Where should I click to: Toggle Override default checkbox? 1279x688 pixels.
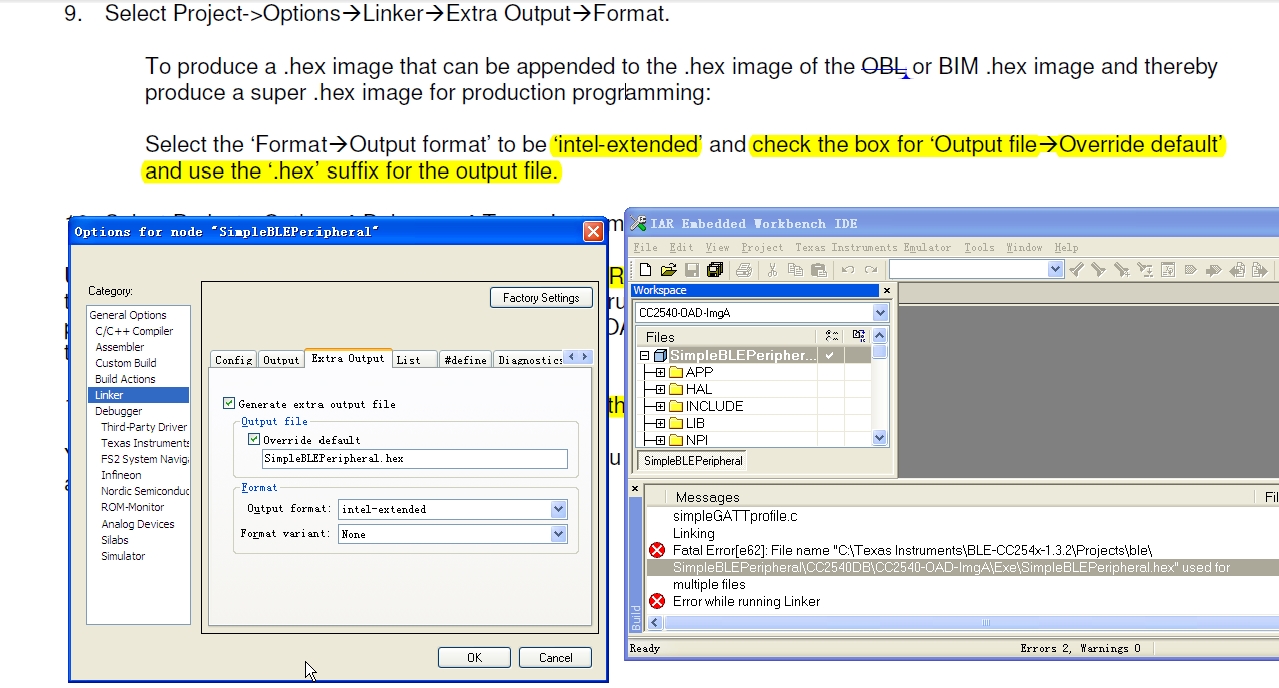click(254, 439)
